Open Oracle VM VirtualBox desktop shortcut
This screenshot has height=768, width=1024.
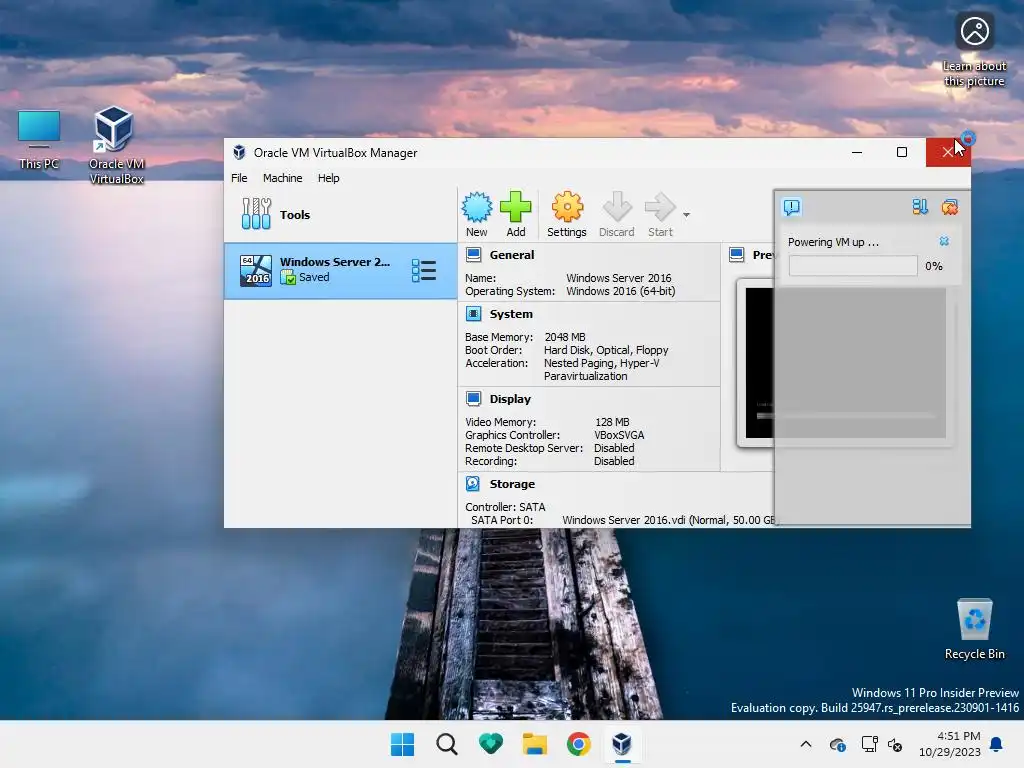tap(116, 145)
